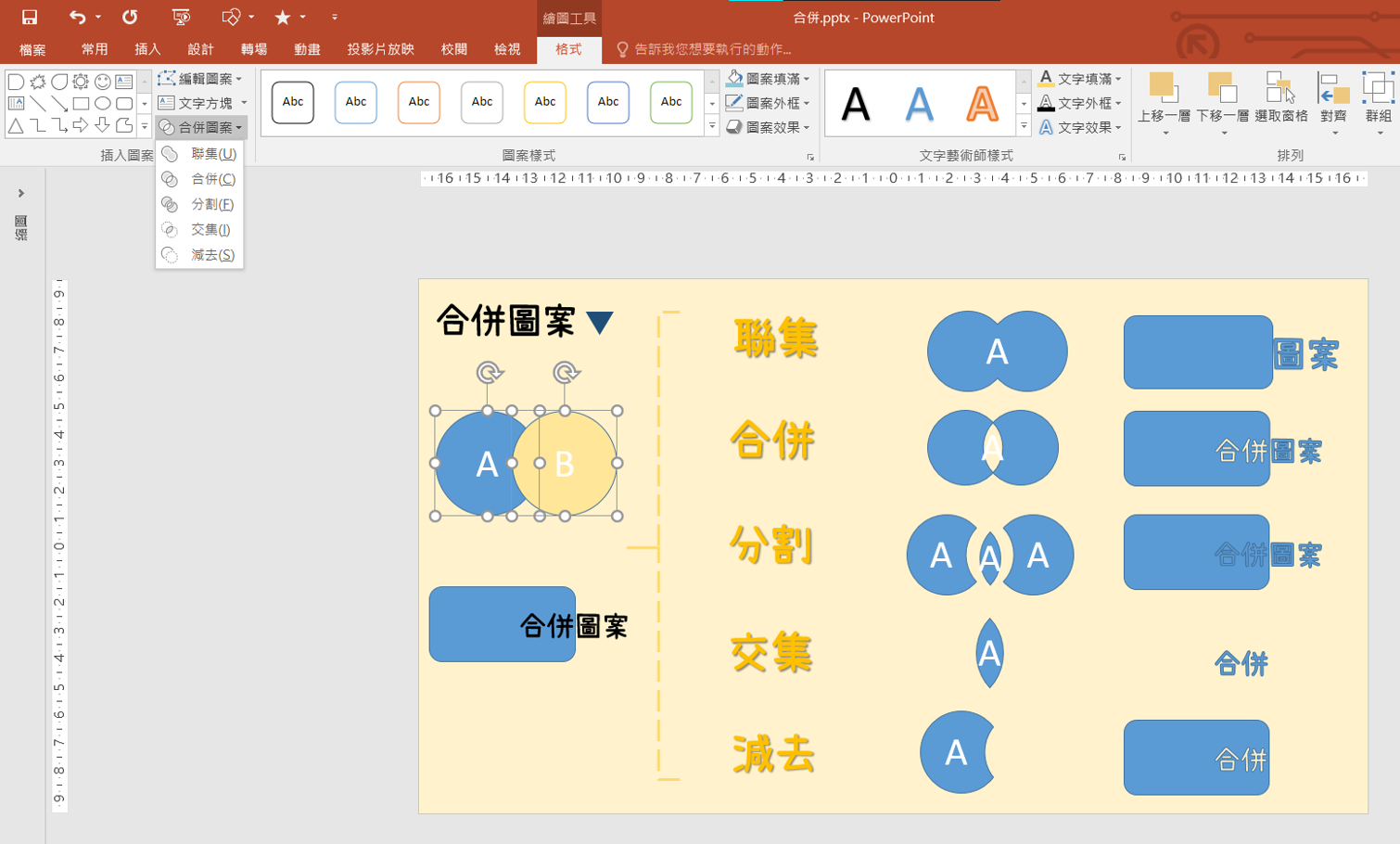The image size is (1400, 844).
Task: Choose 減去(S) from merge shapes menu
Action: pyautogui.click(x=199, y=254)
